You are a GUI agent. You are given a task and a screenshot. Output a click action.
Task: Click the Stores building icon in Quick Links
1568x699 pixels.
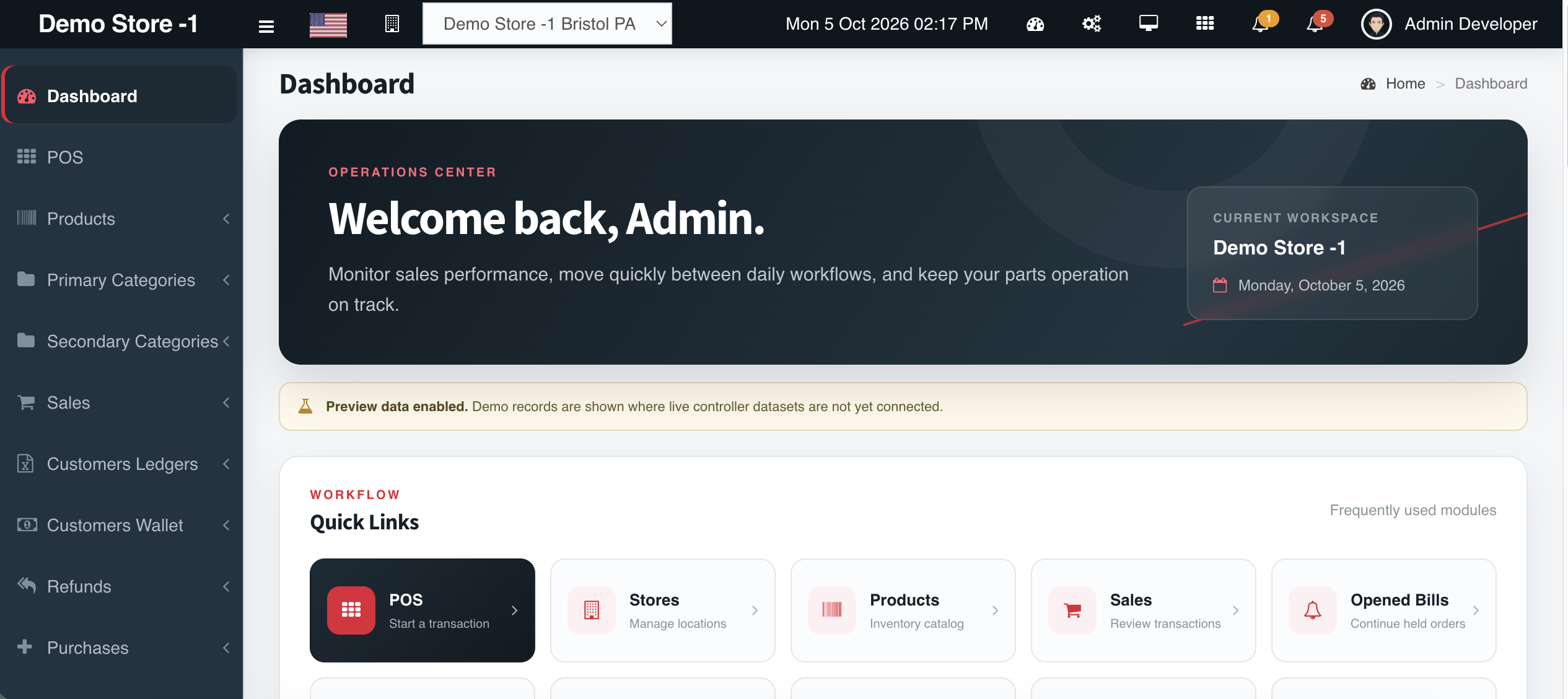click(x=591, y=610)
